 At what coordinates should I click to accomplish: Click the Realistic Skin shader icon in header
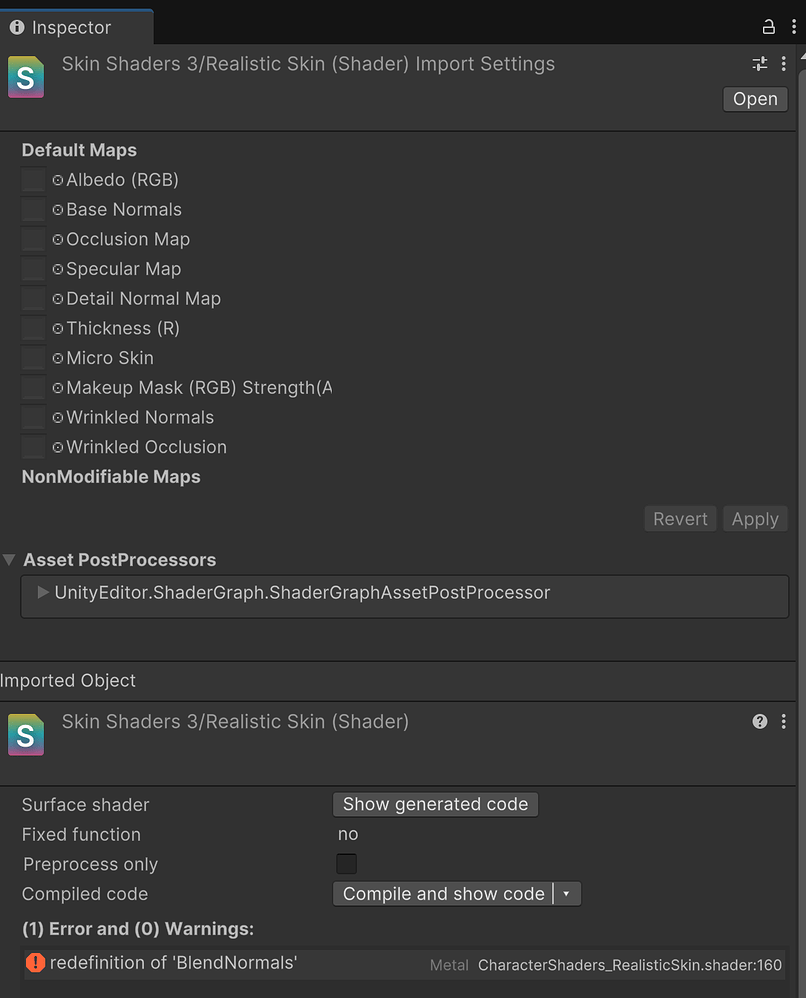(25, 75)
